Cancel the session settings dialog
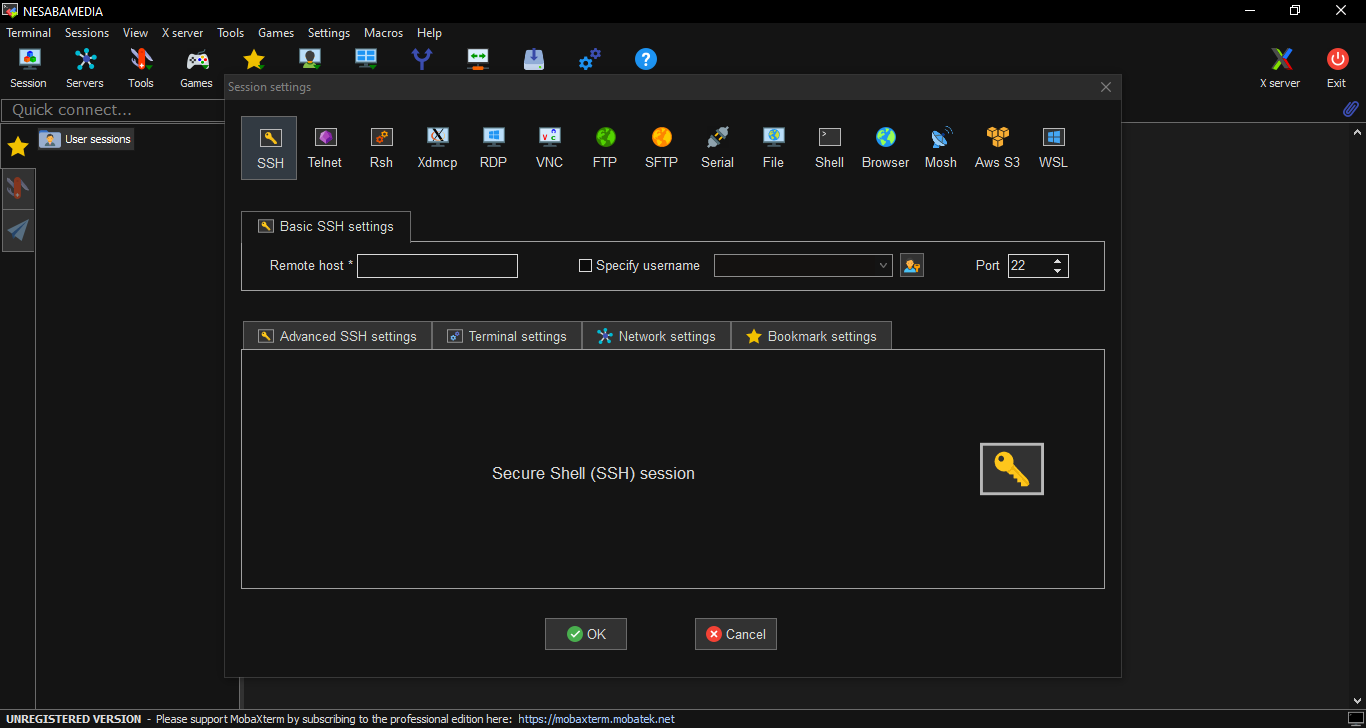The image size is (1366, 728). coord(736,634)
